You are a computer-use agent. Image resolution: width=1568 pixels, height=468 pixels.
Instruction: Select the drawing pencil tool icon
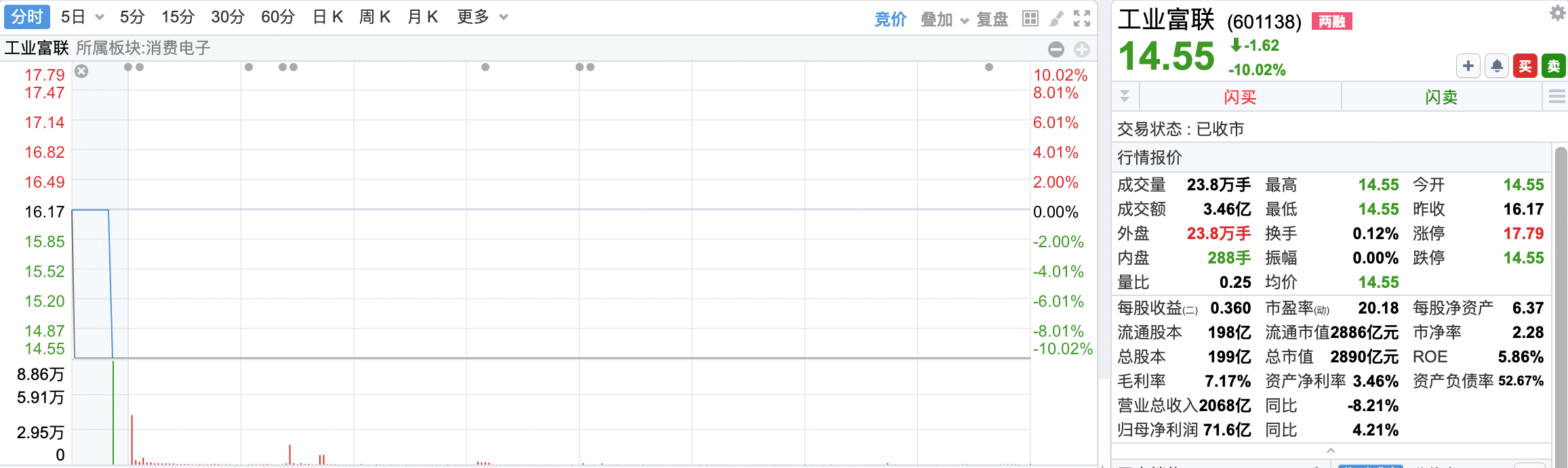1056,18
